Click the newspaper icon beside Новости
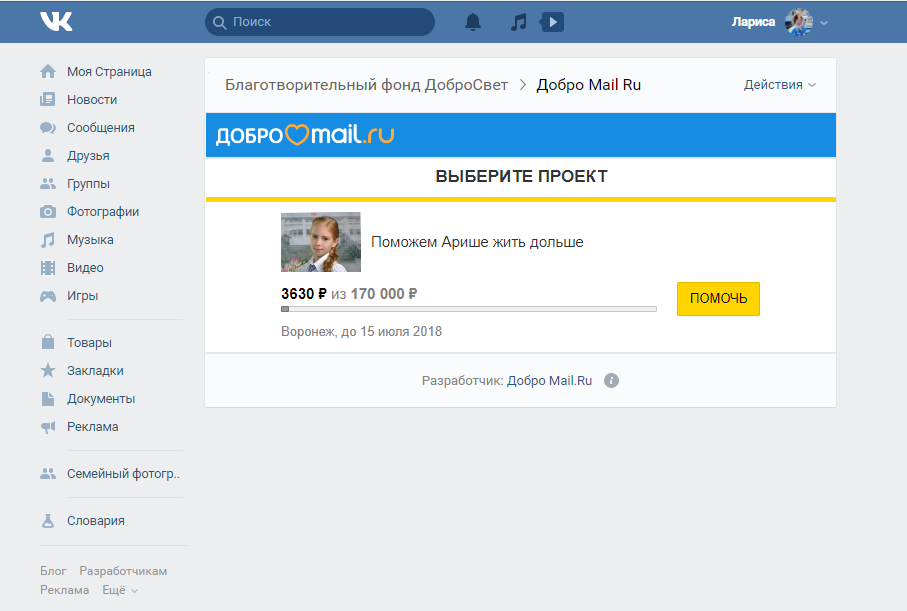Image resolution: width=907 pixels, height=611 pixels. [x=48, y=100]
